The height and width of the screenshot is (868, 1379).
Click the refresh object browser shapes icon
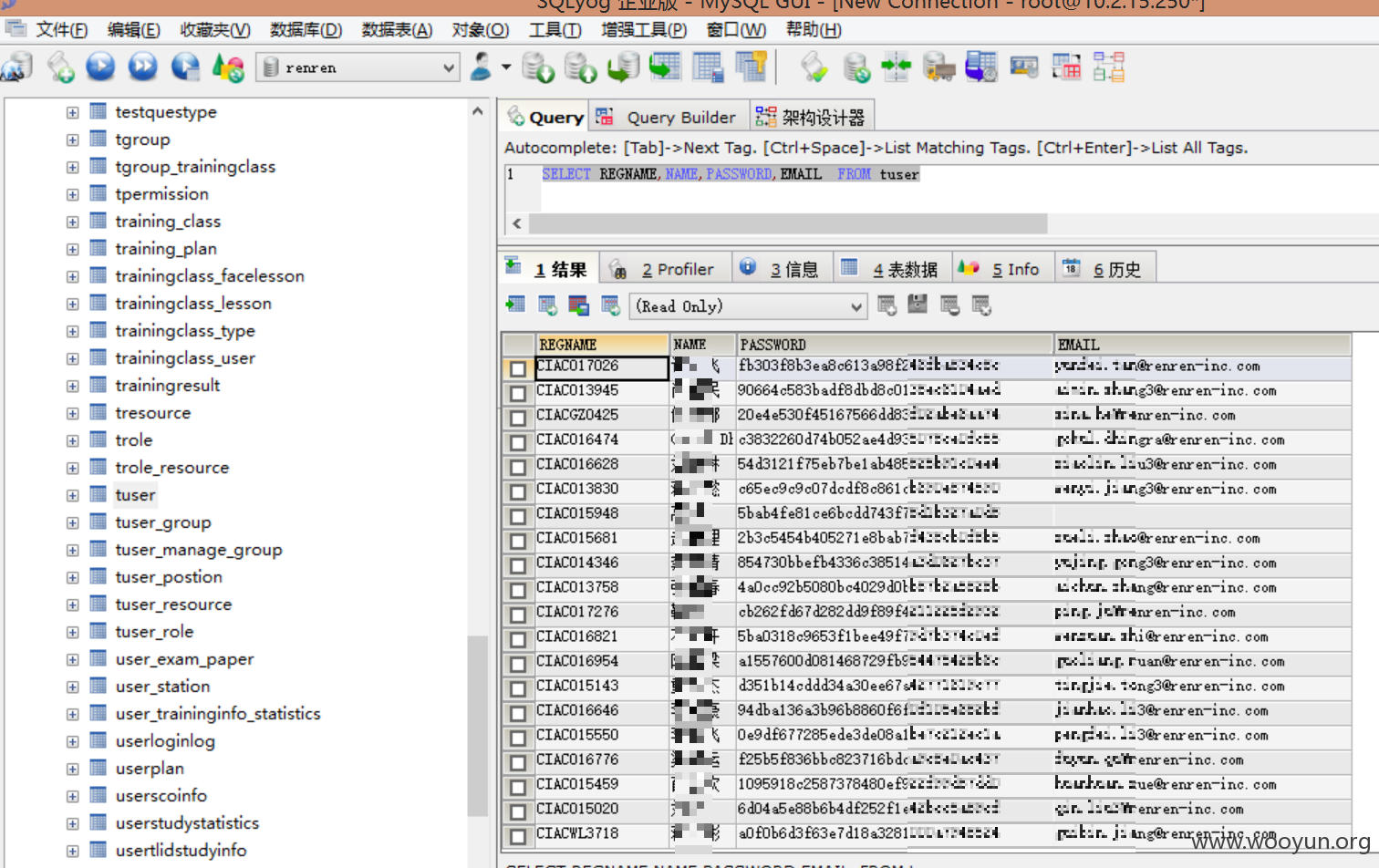228,67
